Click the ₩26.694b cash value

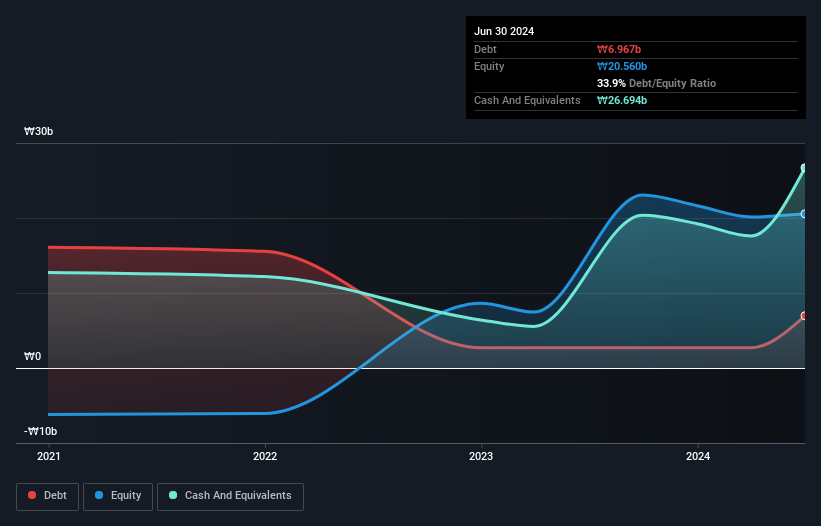(622, 100)
